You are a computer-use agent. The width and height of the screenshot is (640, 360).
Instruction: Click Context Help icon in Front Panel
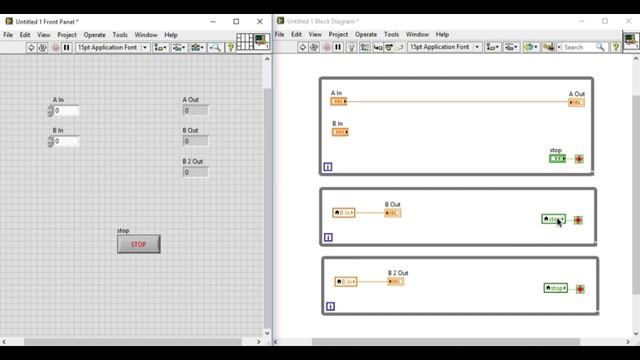(230, 48)
